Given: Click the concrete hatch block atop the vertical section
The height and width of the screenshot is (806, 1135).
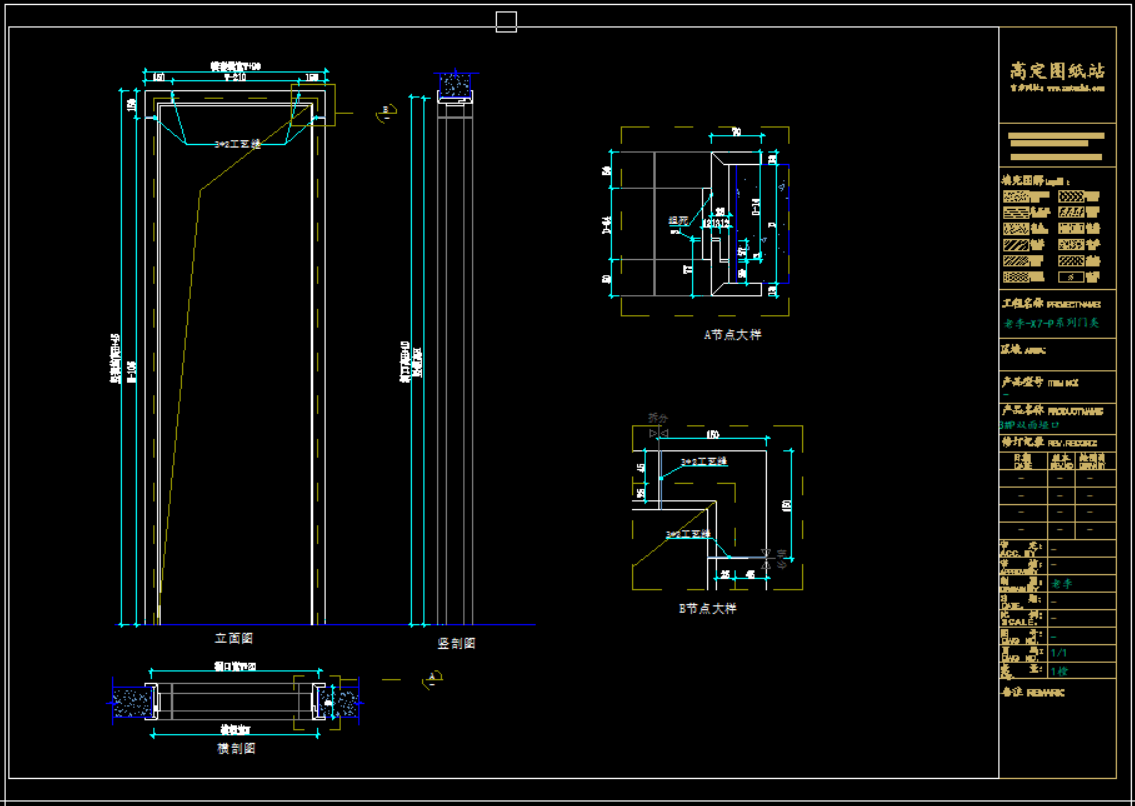Looking at the screenshot, I should click(458, 86).
